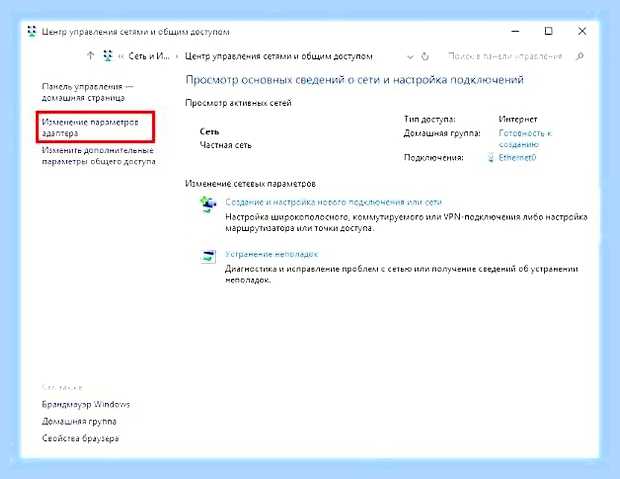Open Свойства браузера link
Screen dimensions: 620x479
point(80,438)
